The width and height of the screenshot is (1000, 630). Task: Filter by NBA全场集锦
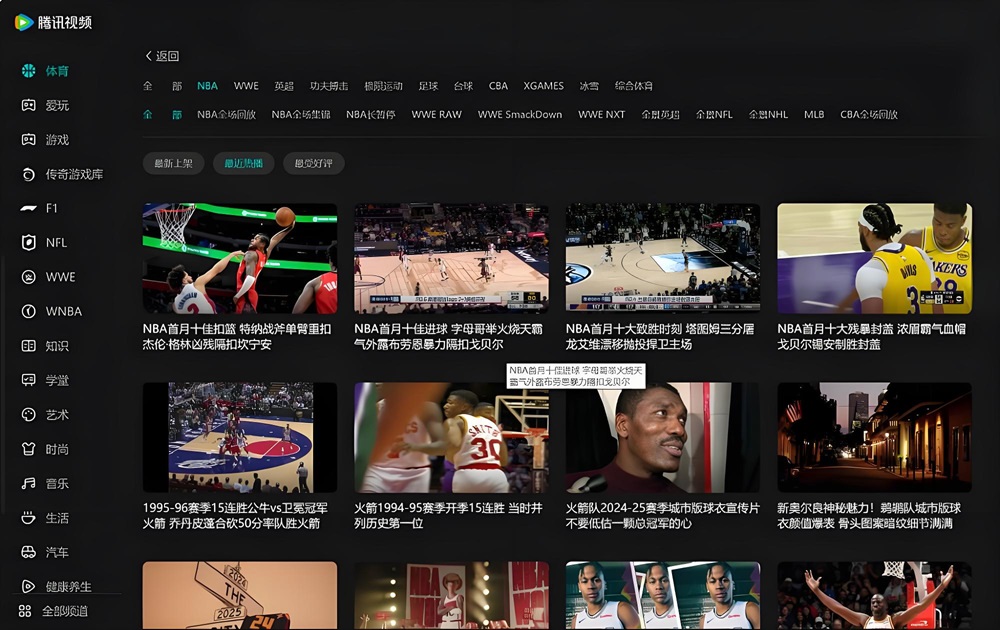(301, 115)
